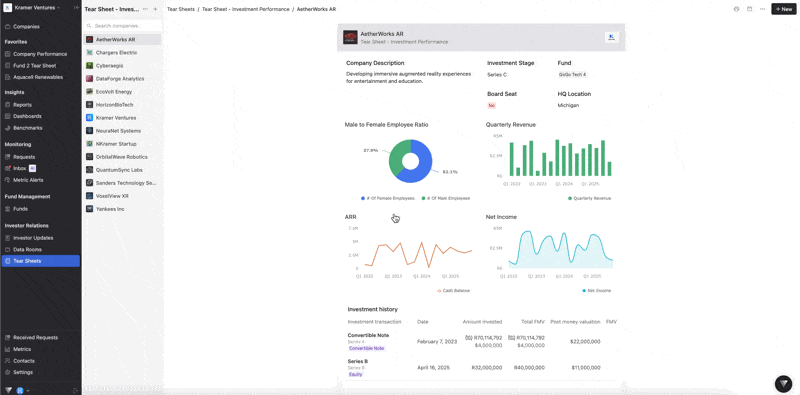The image size is (800, 395).
Task: Select Kramer Ventures in company list
Action: [x=122, y=118]
